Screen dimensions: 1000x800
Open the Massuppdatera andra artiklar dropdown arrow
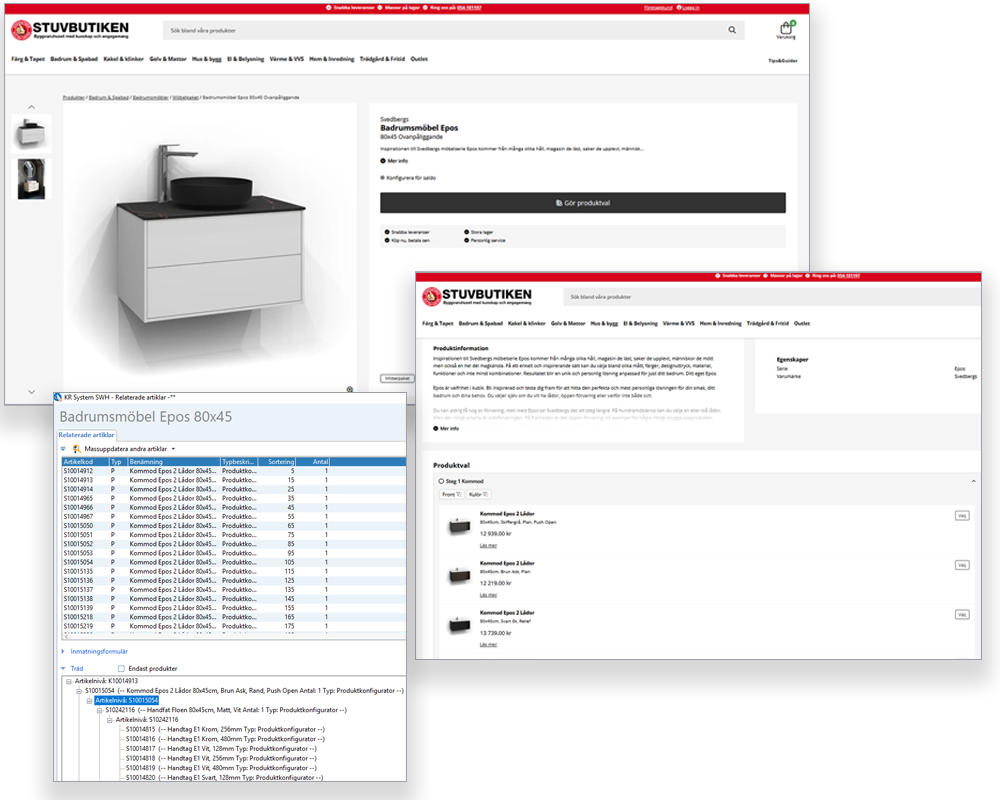pyautogui.click(x=173, y=449)
